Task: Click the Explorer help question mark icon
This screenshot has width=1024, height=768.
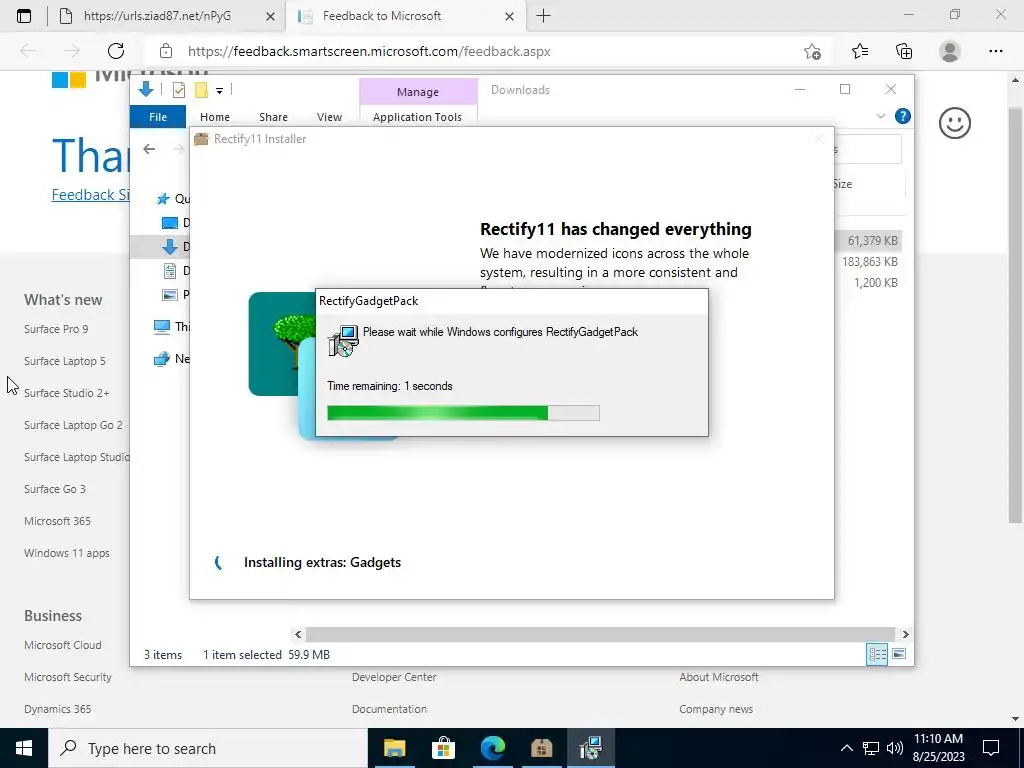Action: [903, 116]
